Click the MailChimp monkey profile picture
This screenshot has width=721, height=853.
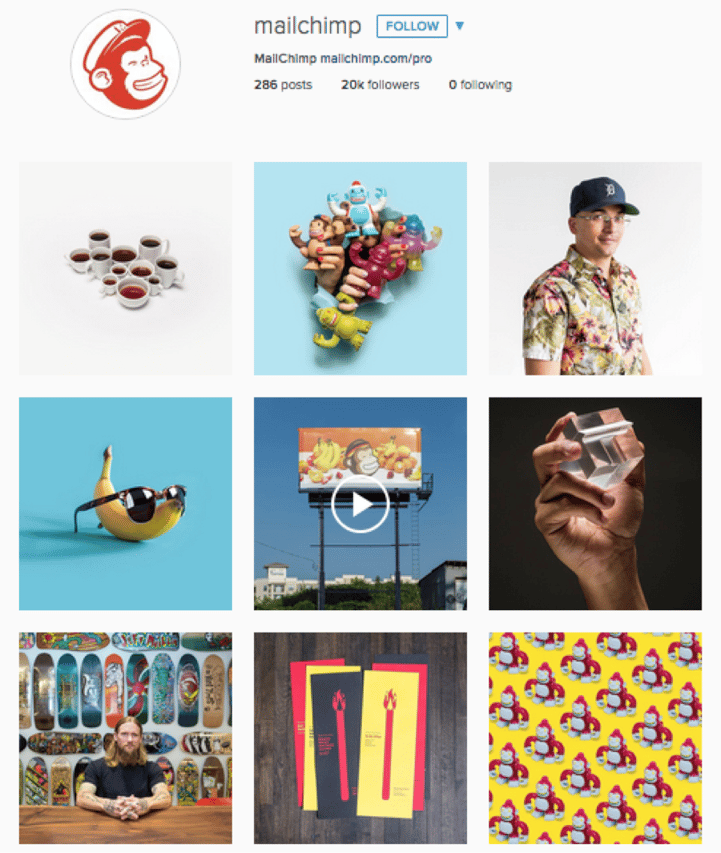pyautogui.click(x=125, y=64)
